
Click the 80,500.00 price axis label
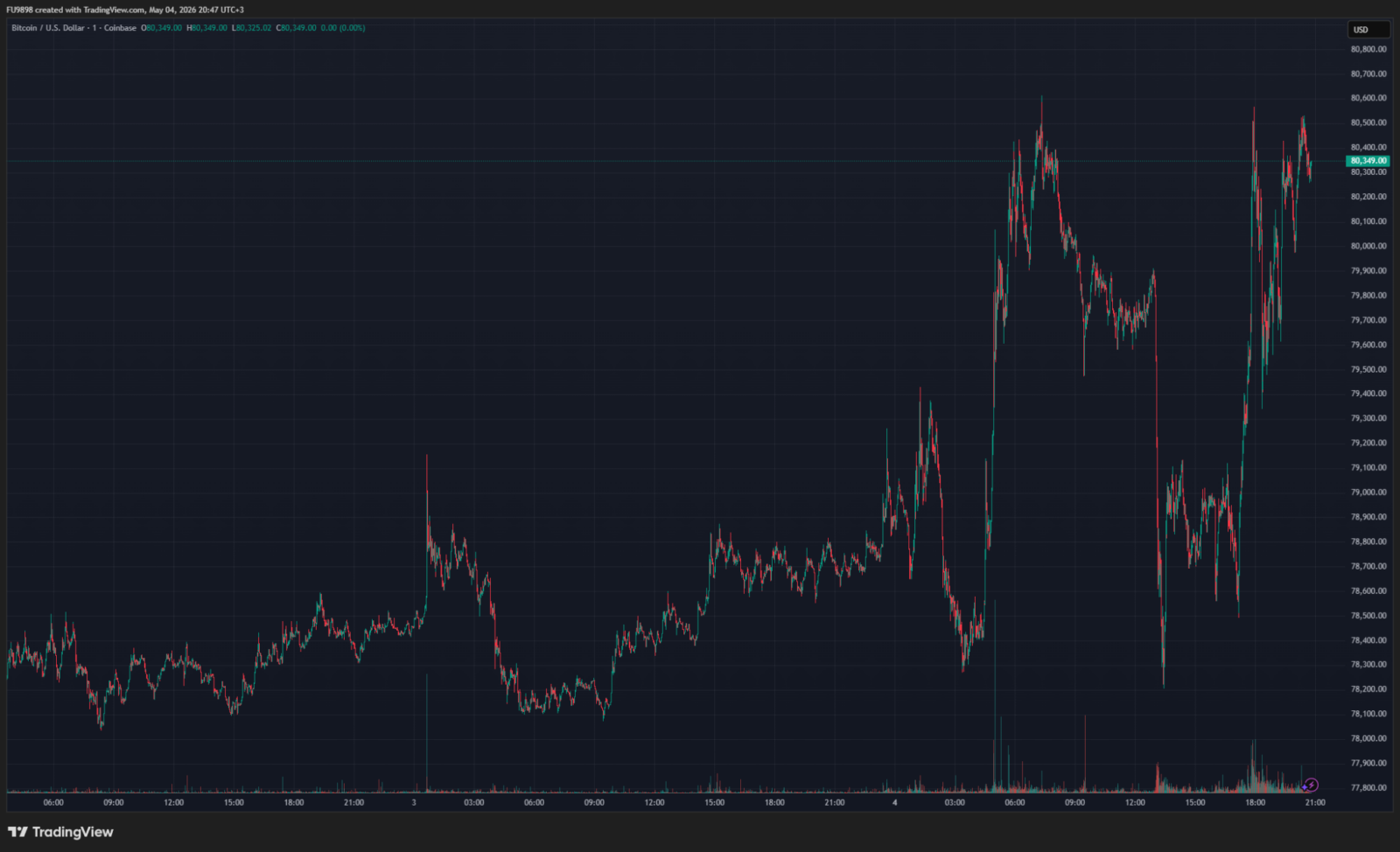tap(1368, 122)
